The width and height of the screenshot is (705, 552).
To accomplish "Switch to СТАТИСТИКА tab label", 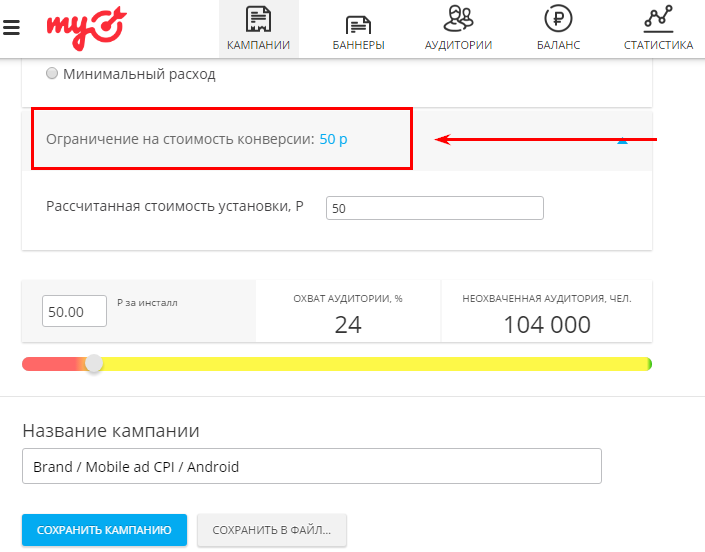I will (658, 45).
